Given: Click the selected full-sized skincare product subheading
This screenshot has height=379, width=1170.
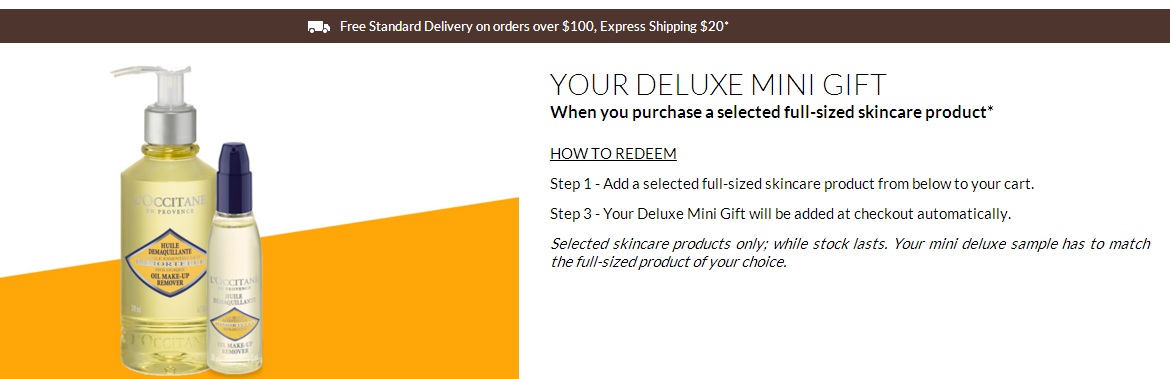Looking at the screenshot, I should pos(772,113).
